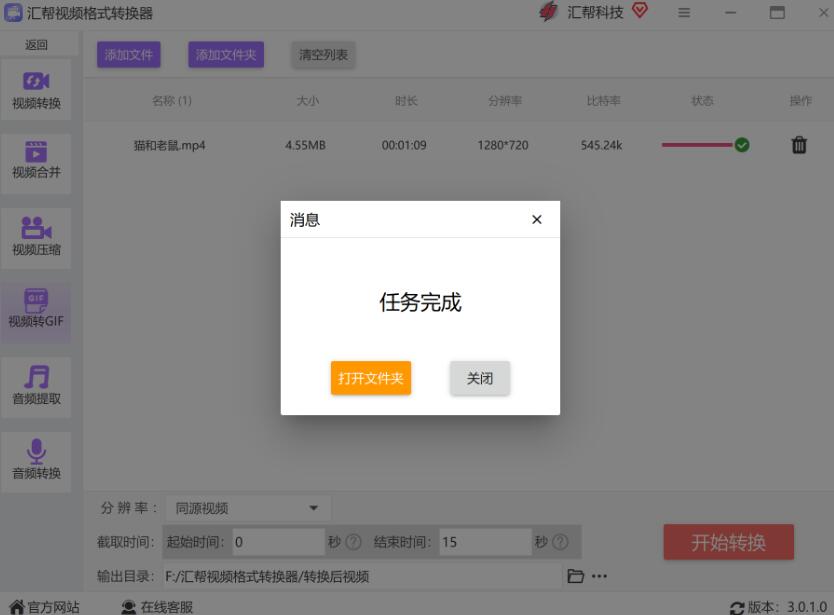
Task: Select the 音频录制 microphone tool
Action: [36, 460]
